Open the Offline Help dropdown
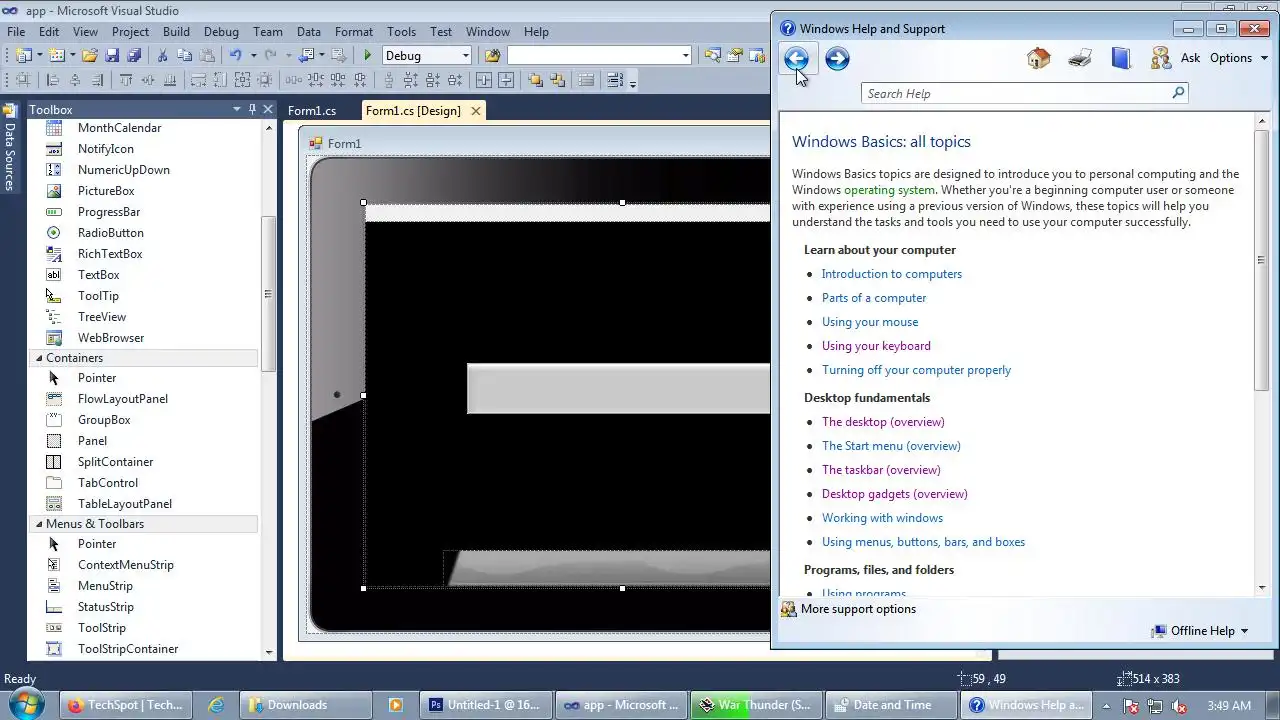Image resolution: width=1280 pixels, height=720 pixels. (1199, 631)
